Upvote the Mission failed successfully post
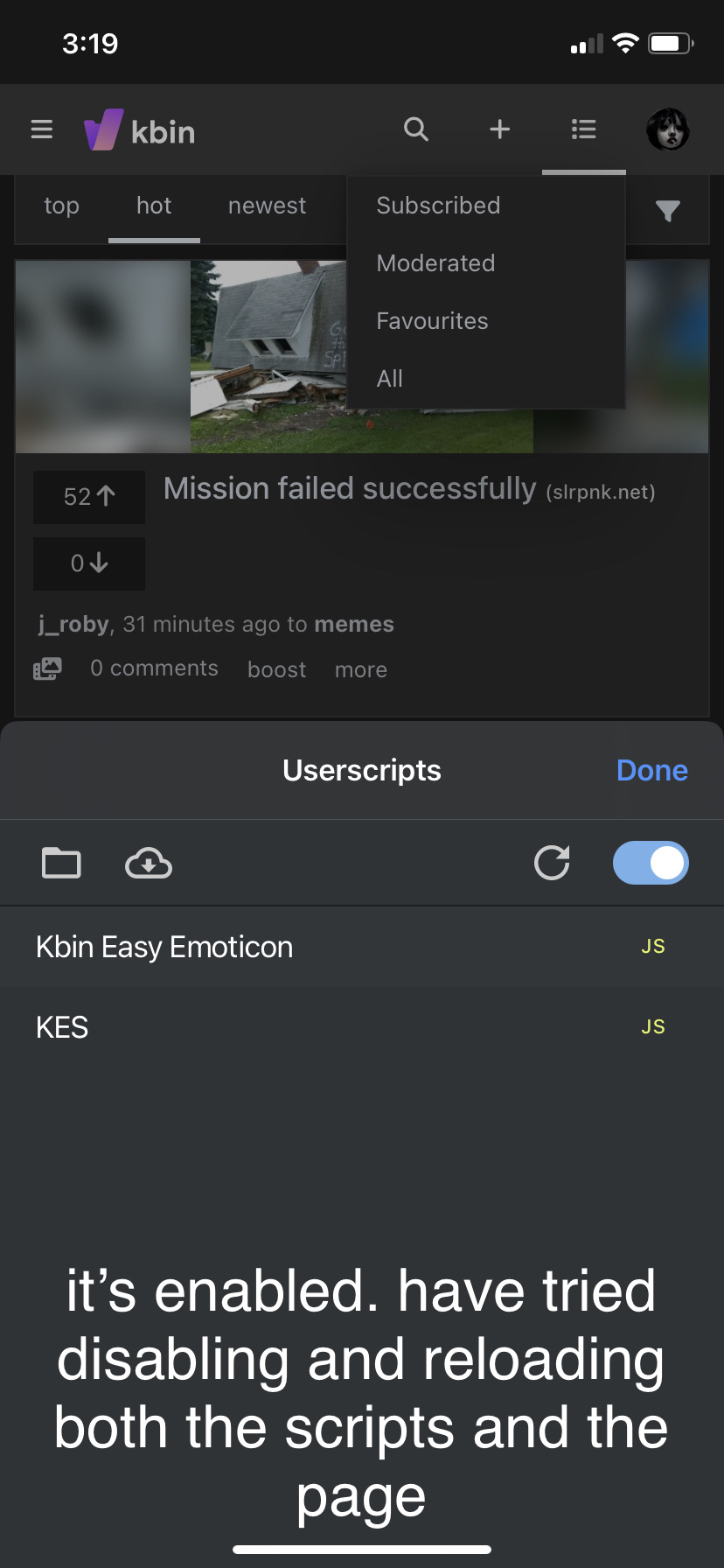The width and height of the screenshot is (724, 1568). [88, 497]
